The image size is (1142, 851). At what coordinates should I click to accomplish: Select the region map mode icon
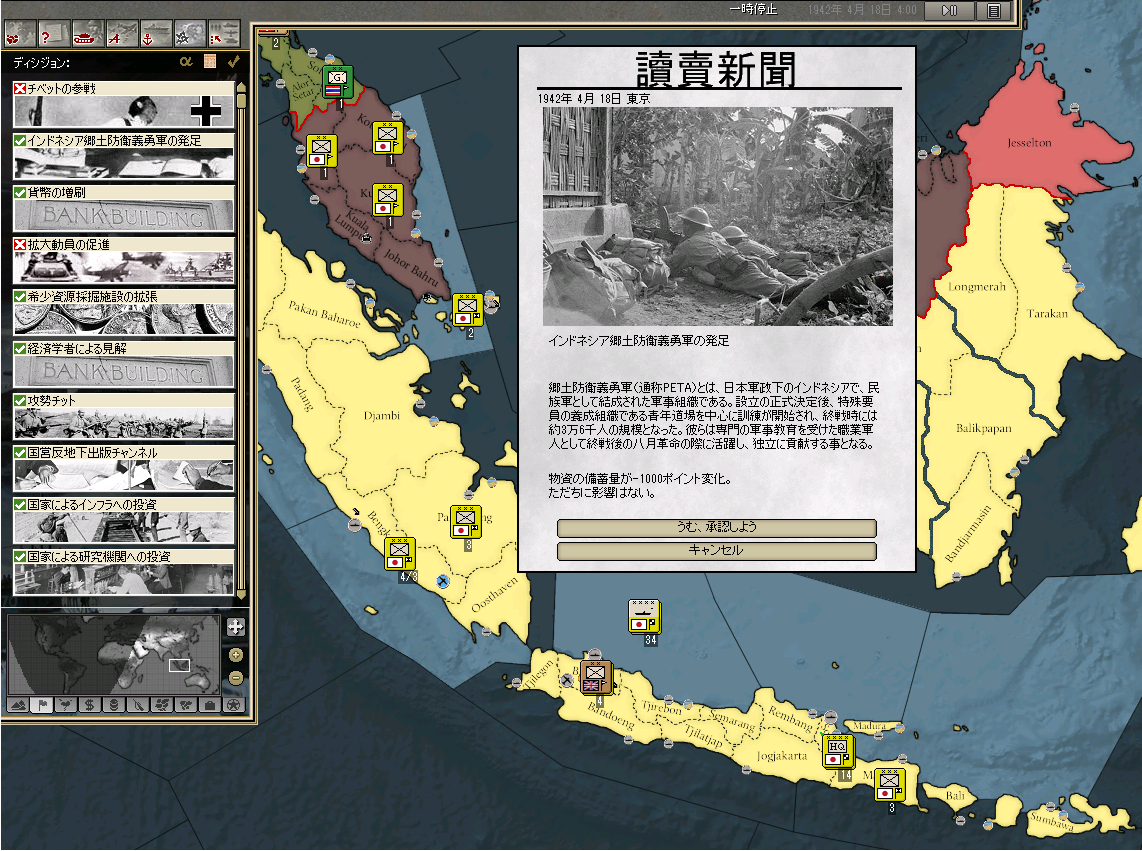pos(162,705)
